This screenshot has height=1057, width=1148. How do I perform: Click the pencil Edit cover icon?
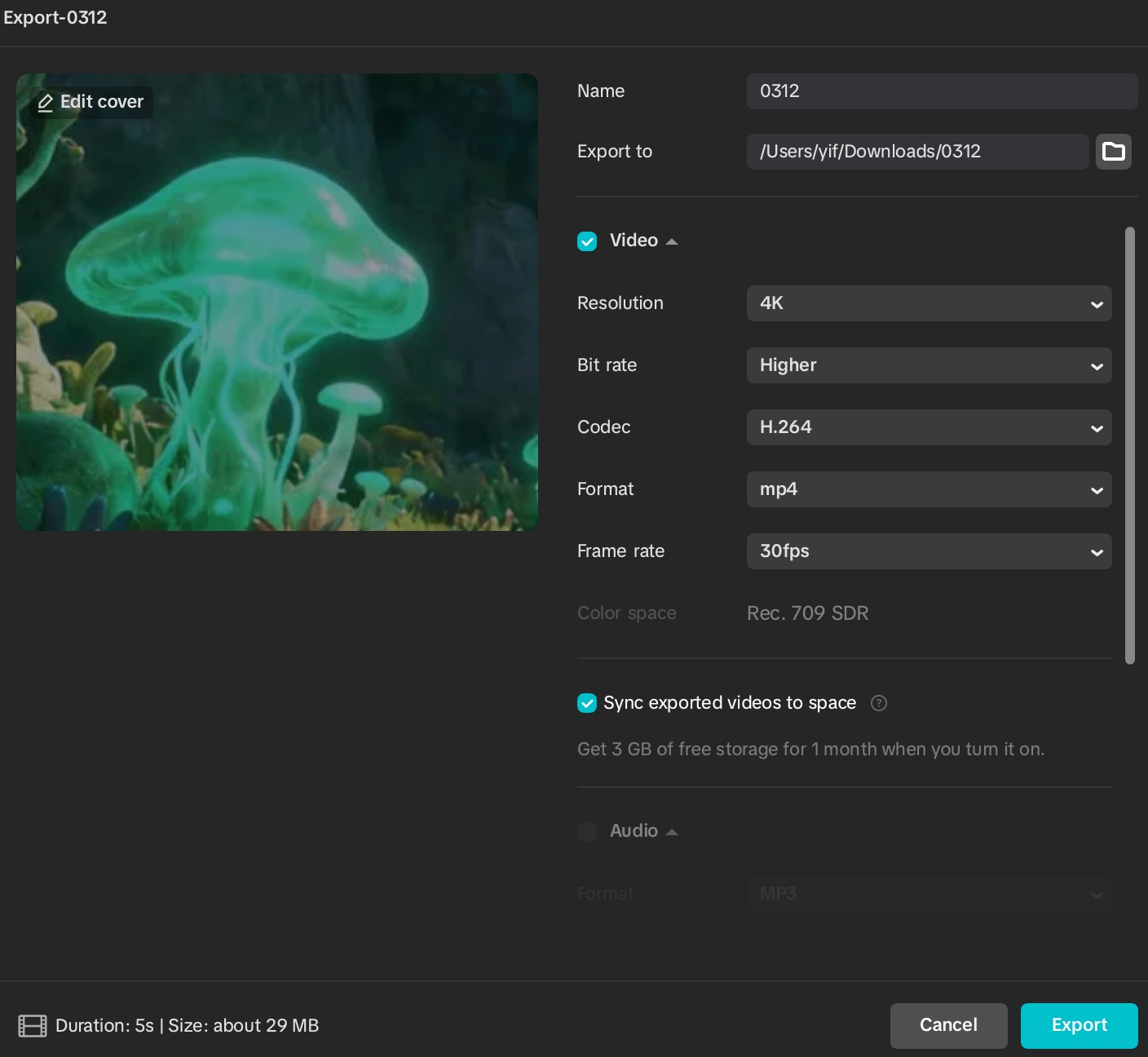[46, 103]
